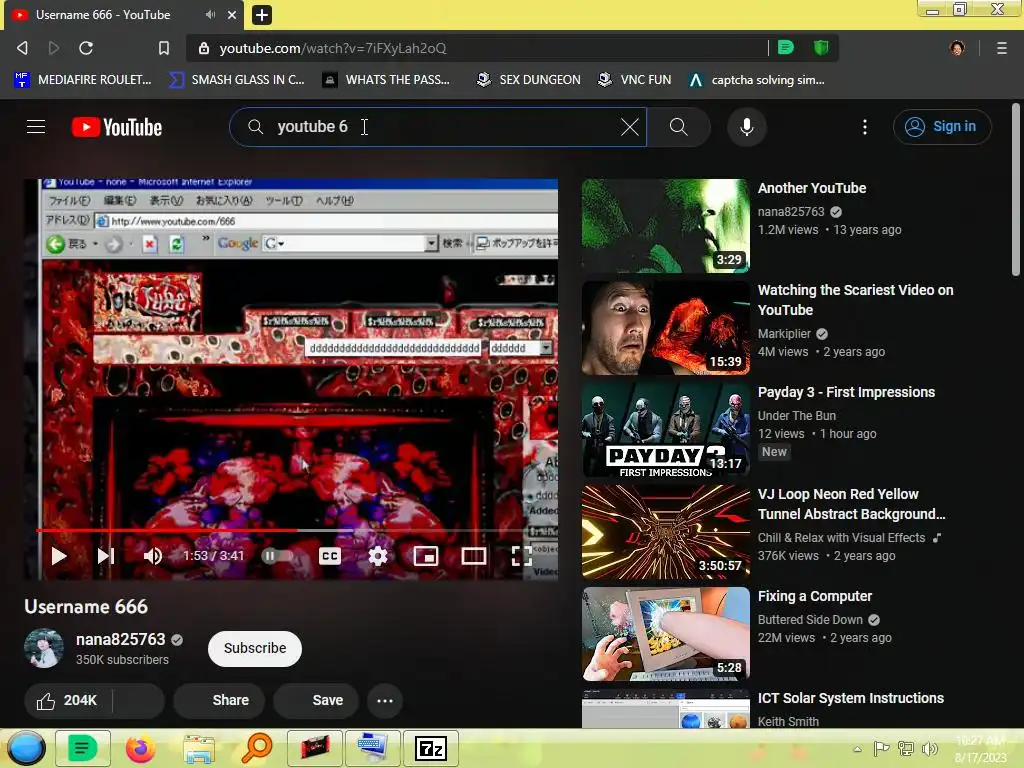Viewport: 1024px width, 768px height.
Task: Open file explorer folder in taskbar
Action: pos(199,748)
